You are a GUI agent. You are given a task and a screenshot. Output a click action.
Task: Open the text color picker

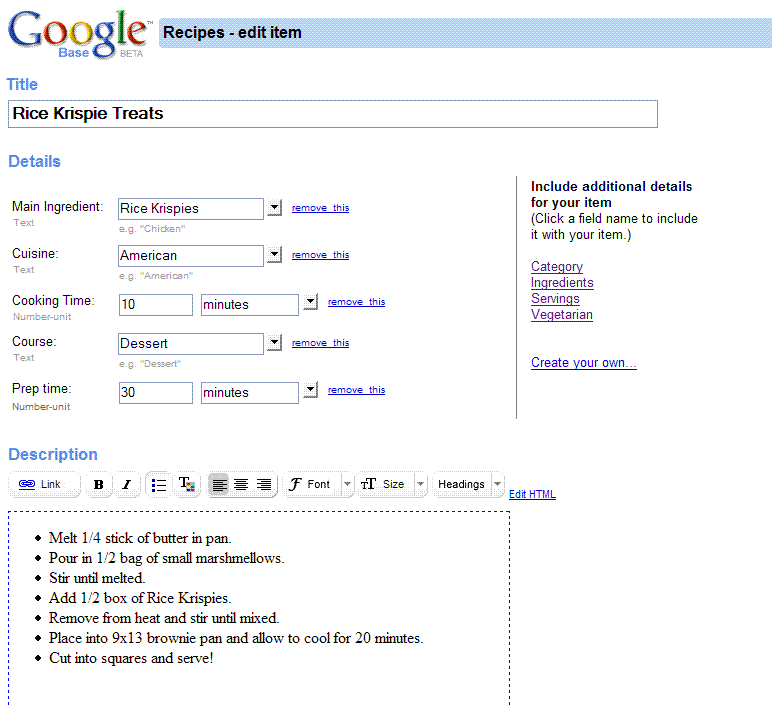(187, 484)
